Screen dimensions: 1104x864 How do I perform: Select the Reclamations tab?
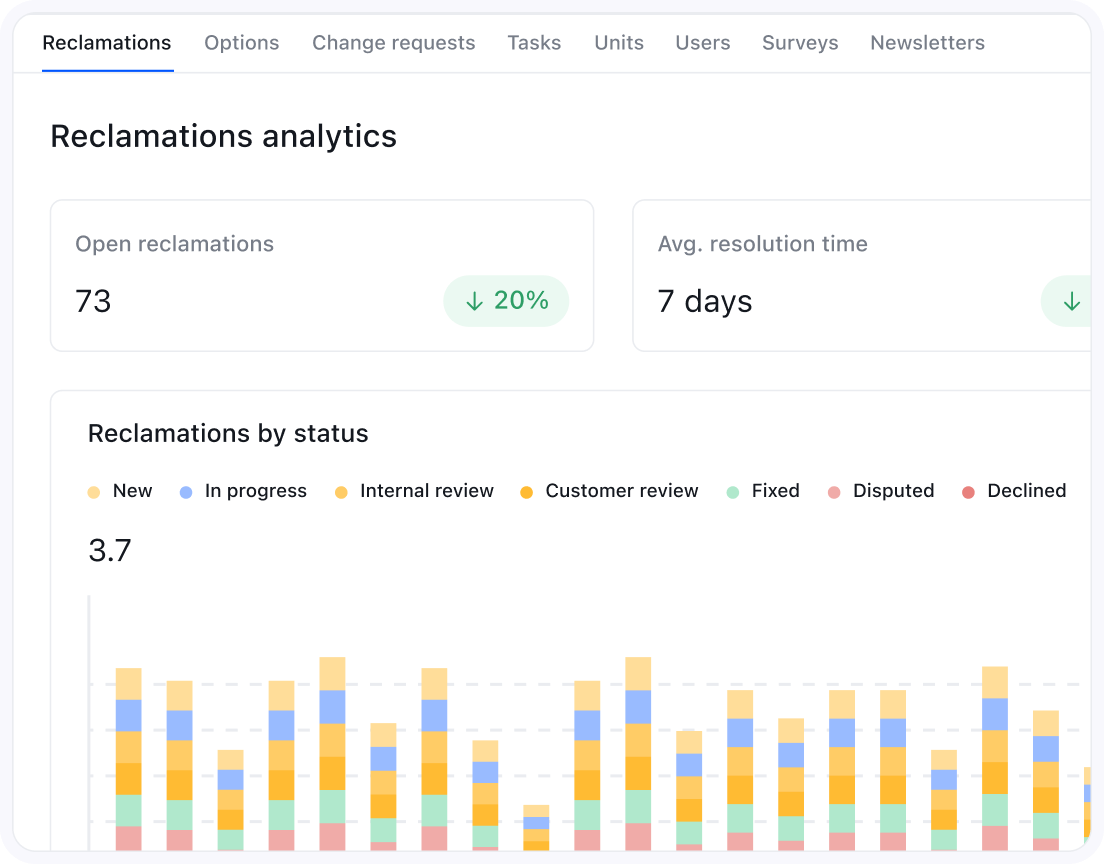tap(107, 43)
